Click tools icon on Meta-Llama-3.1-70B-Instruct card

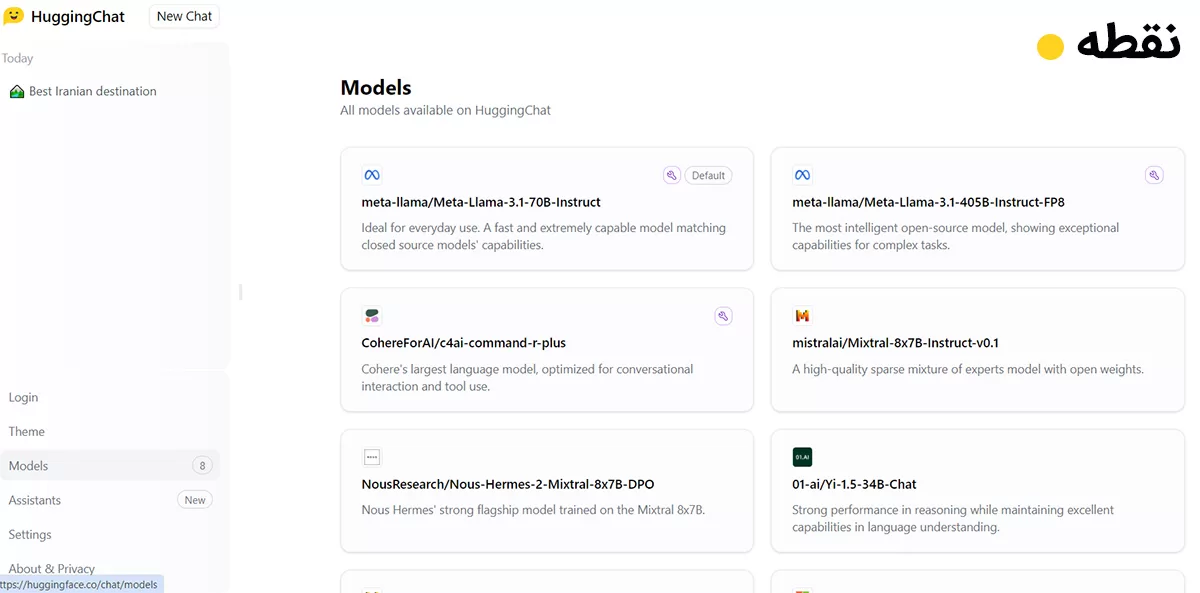click(x=672, y=175)
